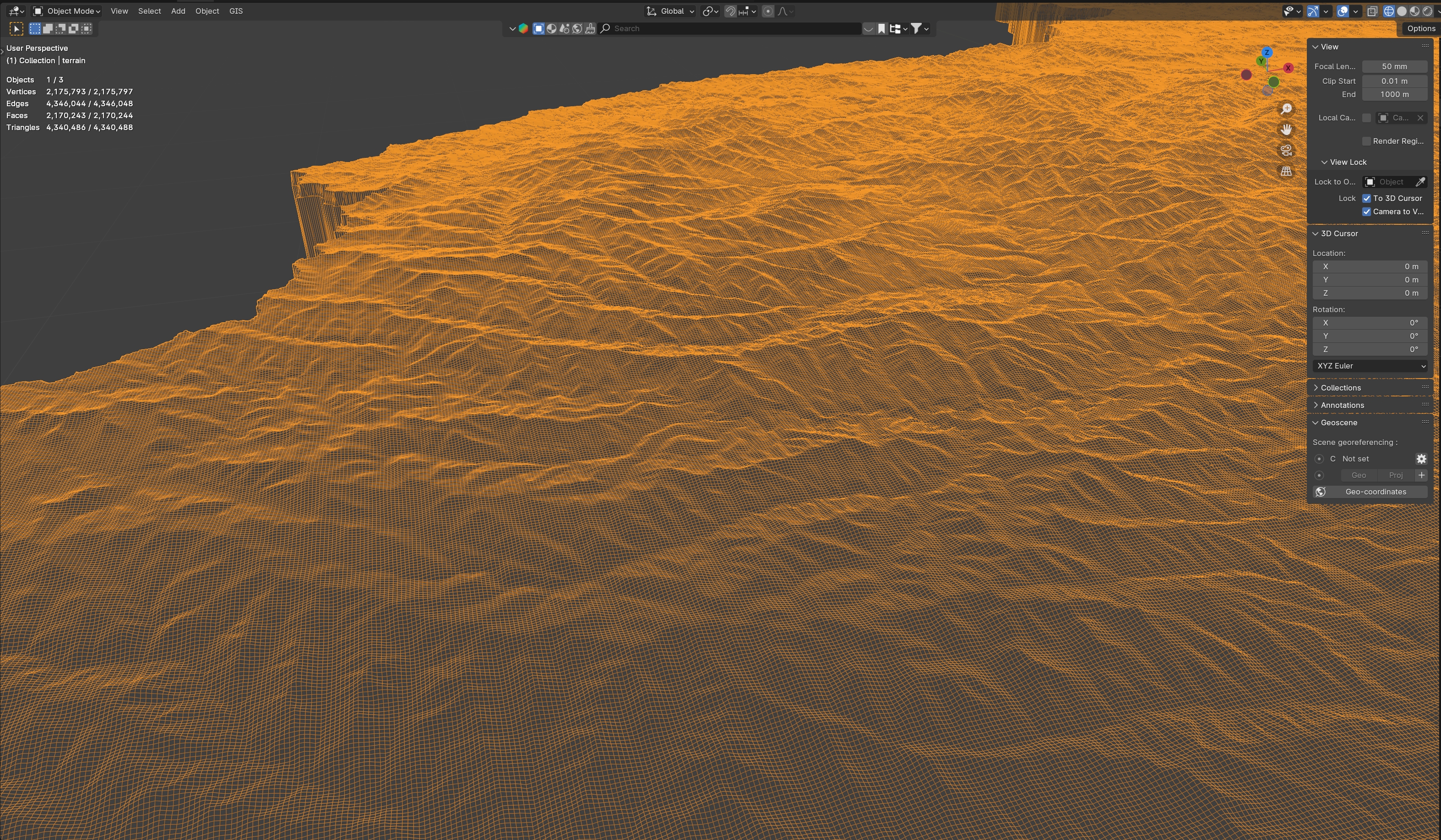This screenshot has width=1441, height=840.
Task: Toggle X-ray display icon
Action: [x=1372, y=11]
